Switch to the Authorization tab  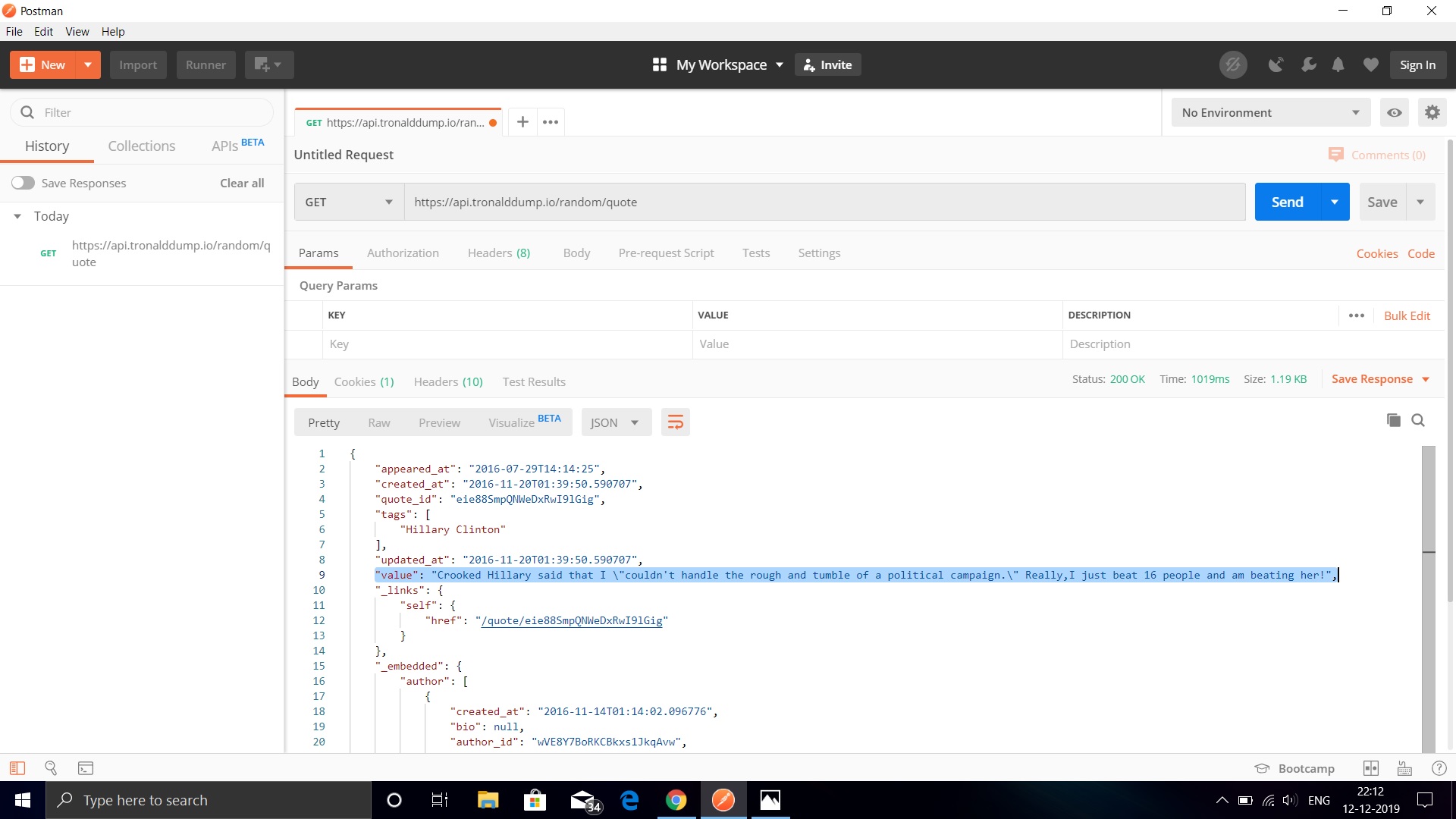pyautogui.click(x=403, y=253)
